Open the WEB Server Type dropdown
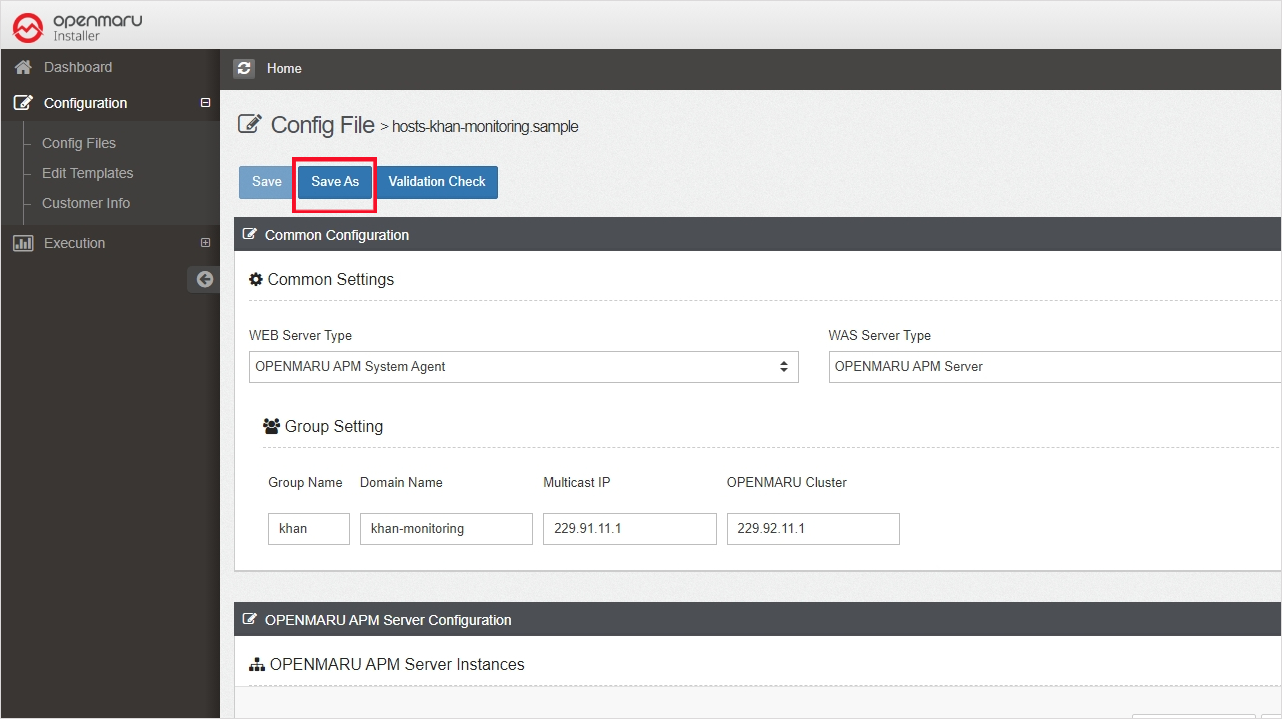The width and height of the screenshot is (1282, 719). click(523, 367)
